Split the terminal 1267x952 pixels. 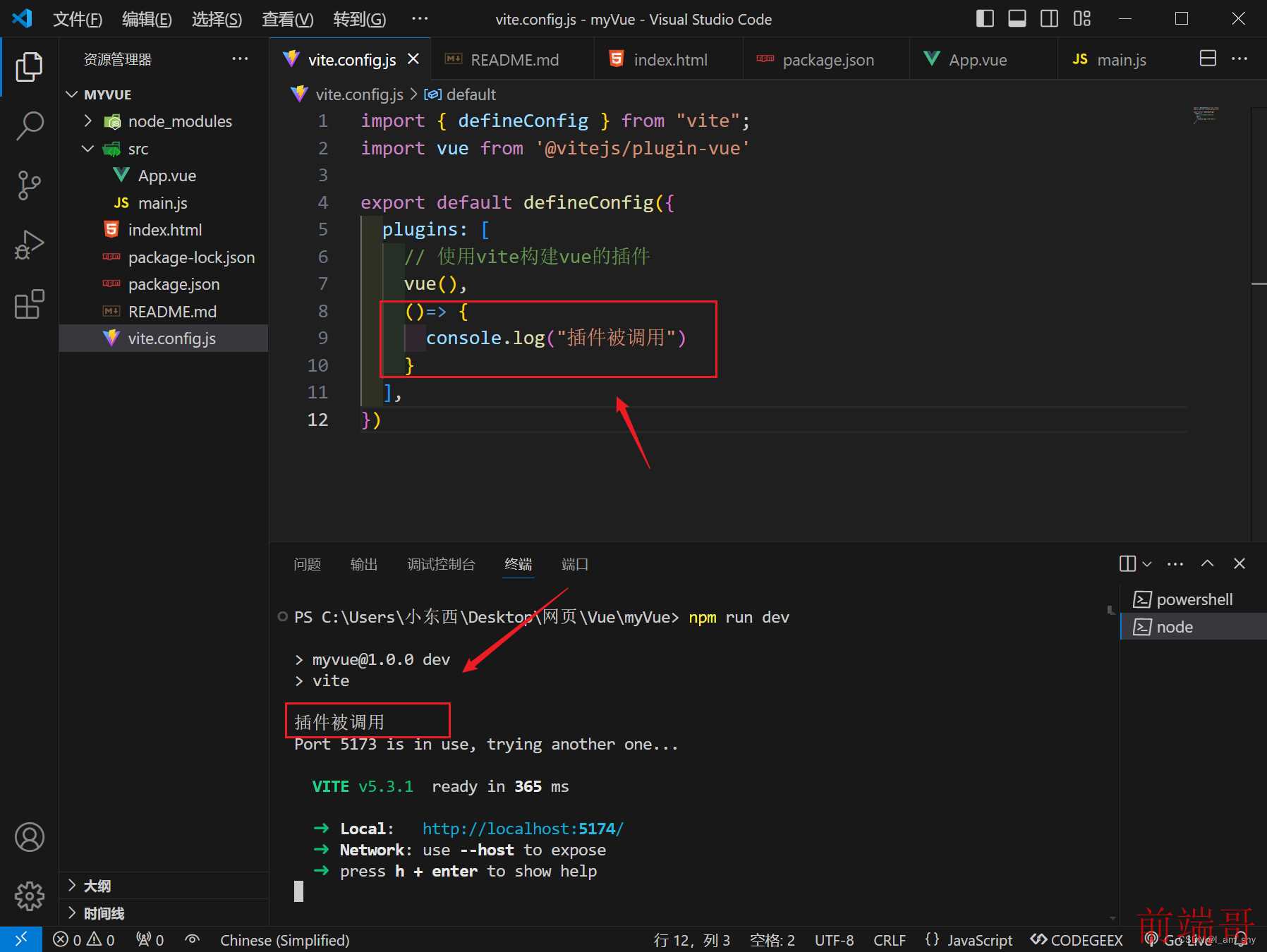point(1127,563)
